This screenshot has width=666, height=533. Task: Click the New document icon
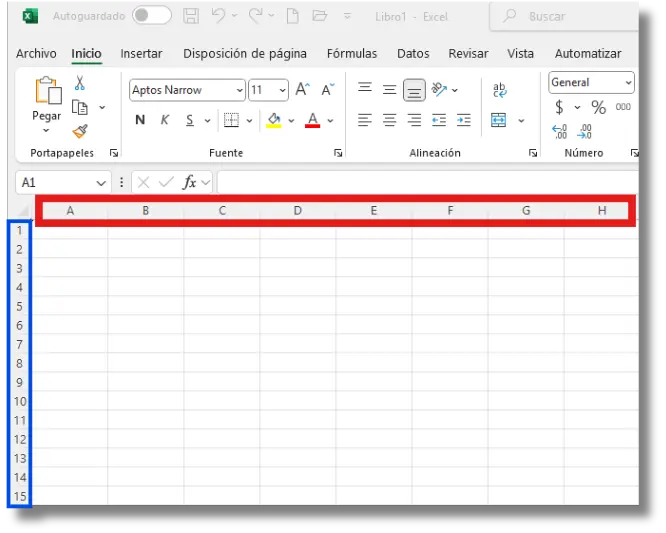point(293,16)
